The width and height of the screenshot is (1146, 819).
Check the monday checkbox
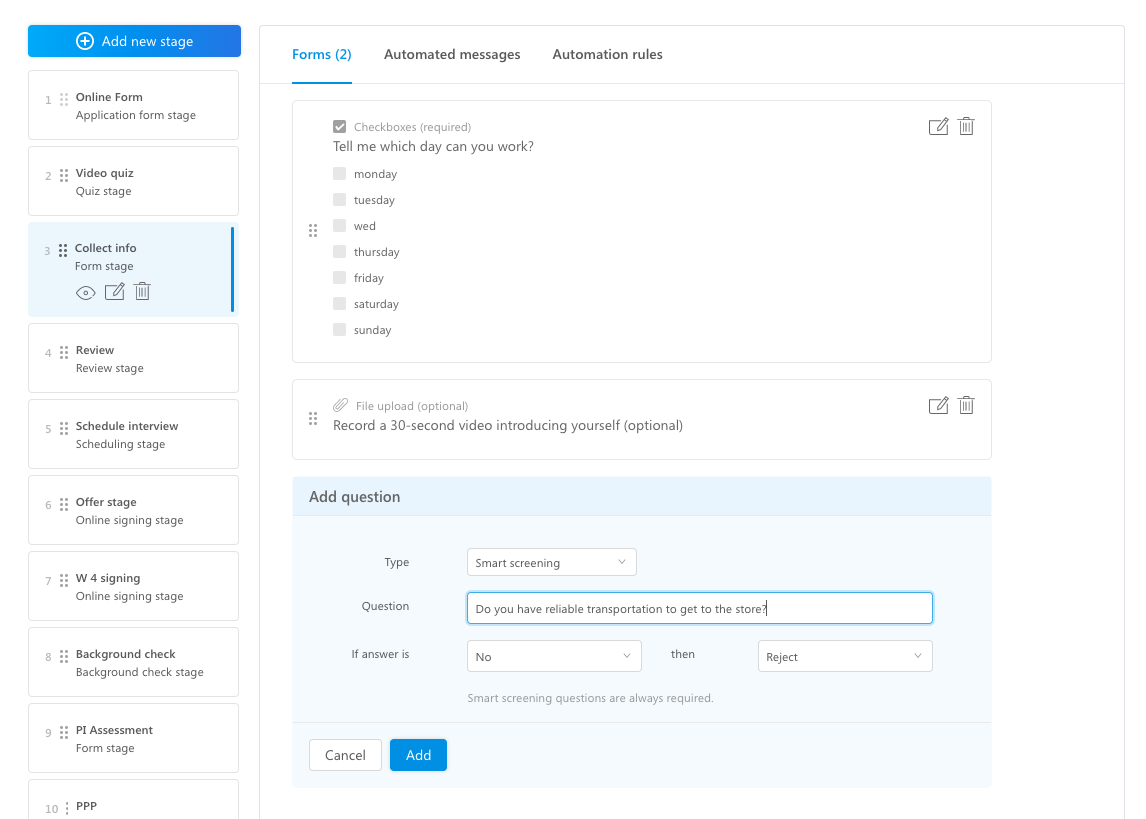pyautogui.click(x=339, y=173)
